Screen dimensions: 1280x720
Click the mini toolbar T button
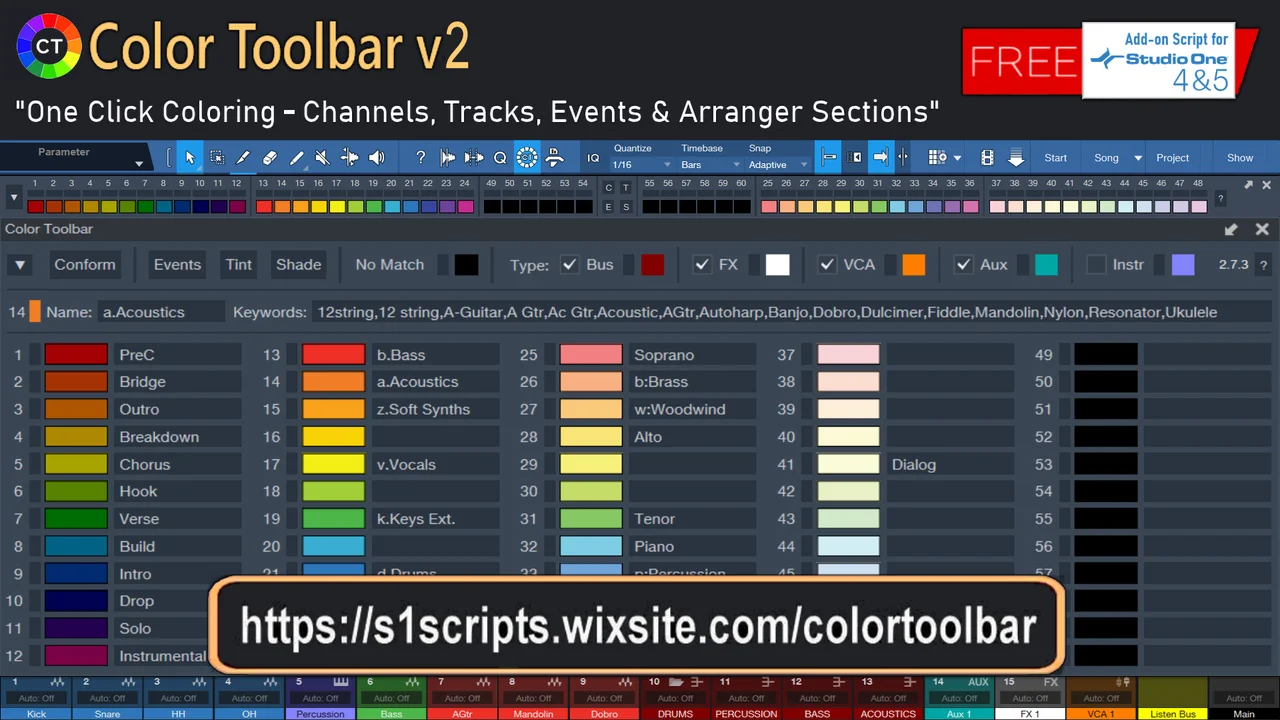626,188
